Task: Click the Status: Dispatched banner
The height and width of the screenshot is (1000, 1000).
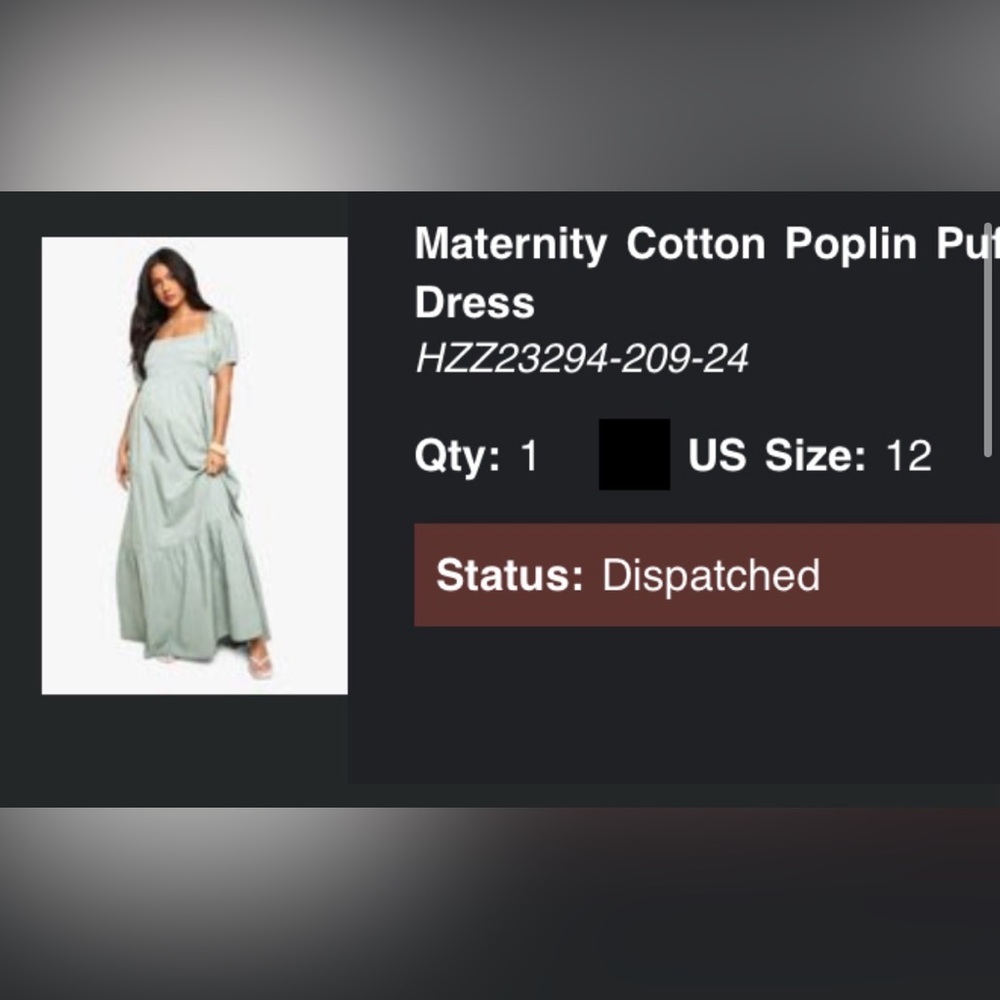Action: click(707, 575)
